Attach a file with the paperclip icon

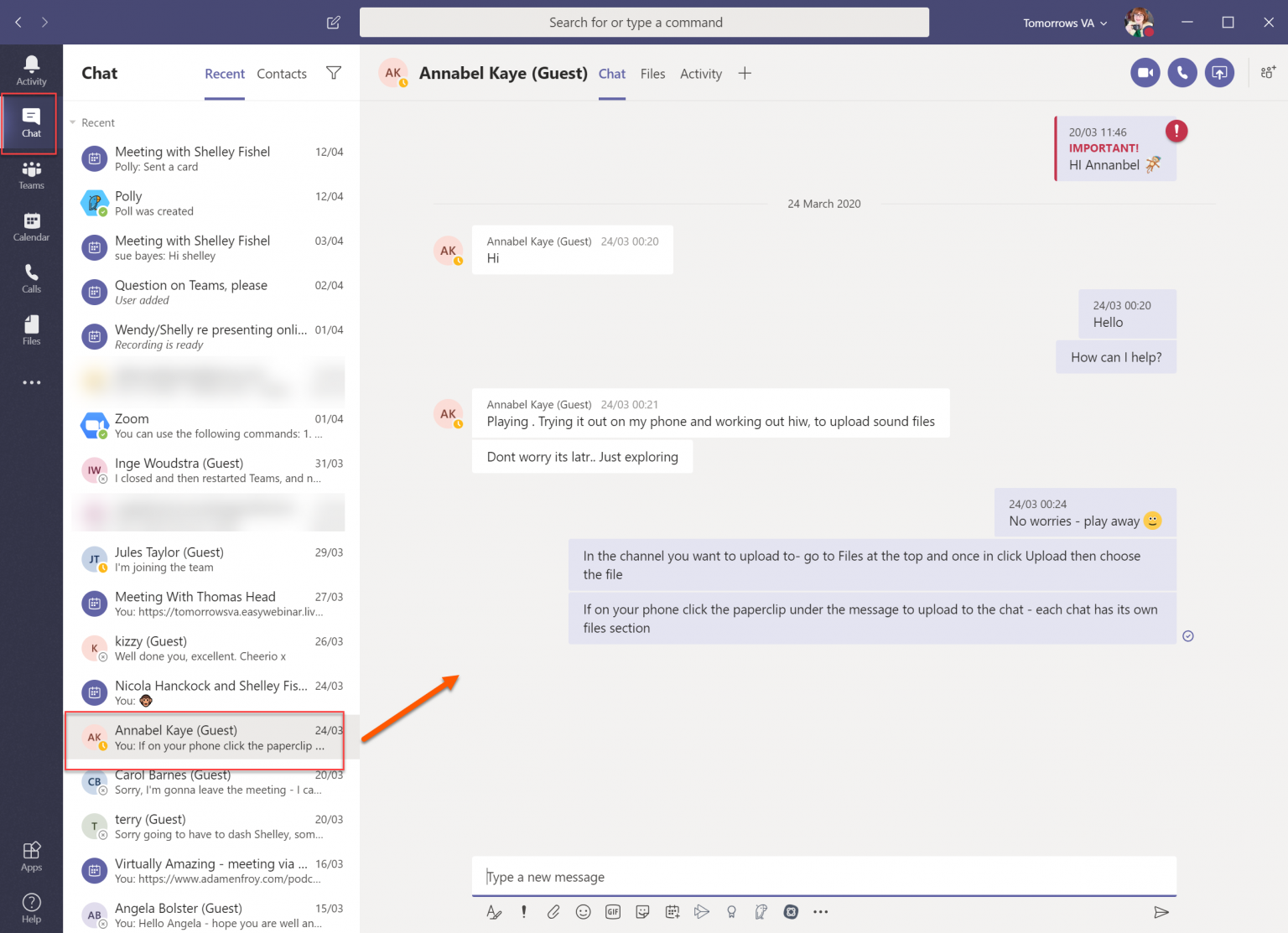click(553, 911)
